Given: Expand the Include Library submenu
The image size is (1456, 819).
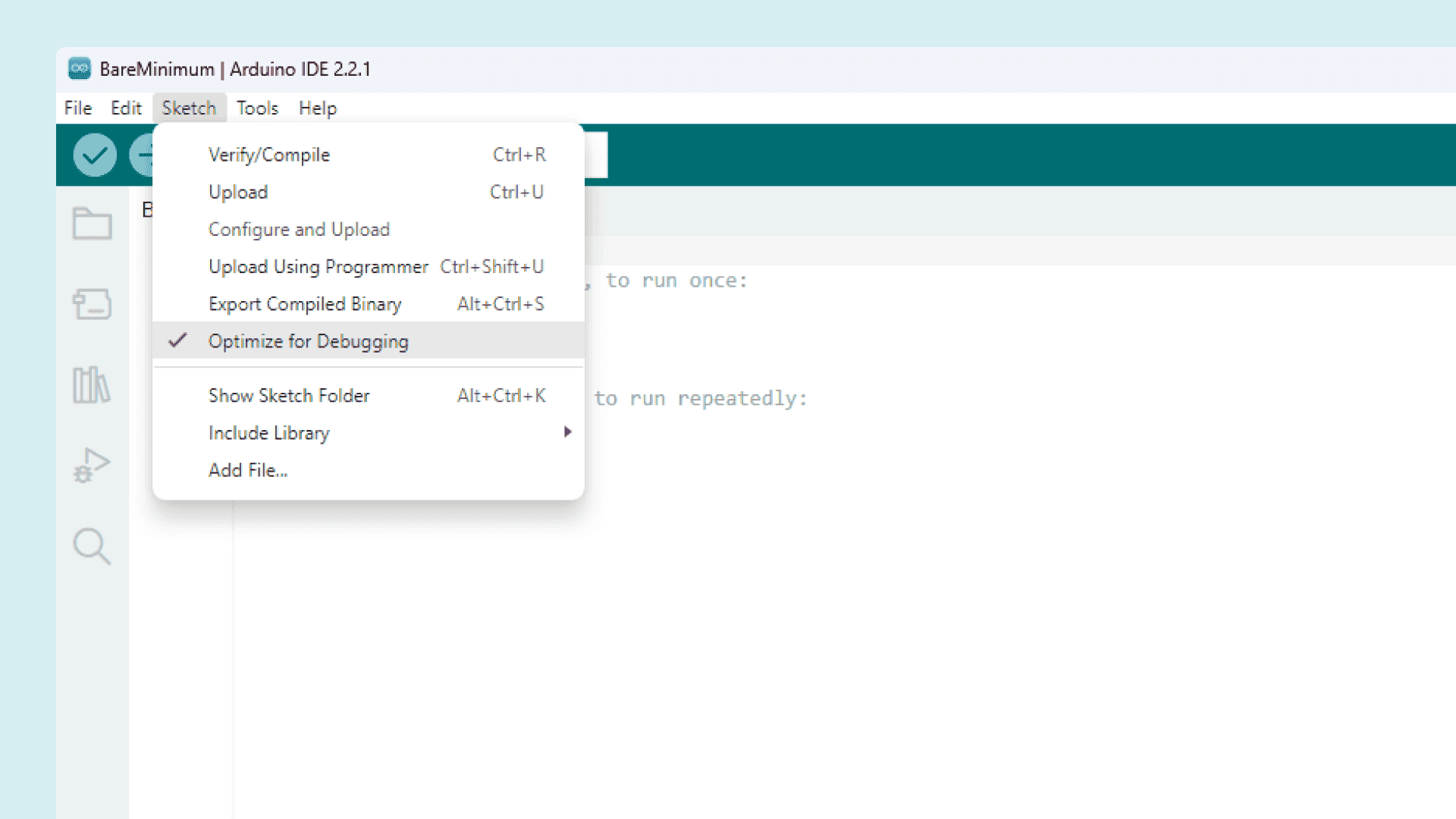Looking at the screenshot, I should (x=269, y=432).
